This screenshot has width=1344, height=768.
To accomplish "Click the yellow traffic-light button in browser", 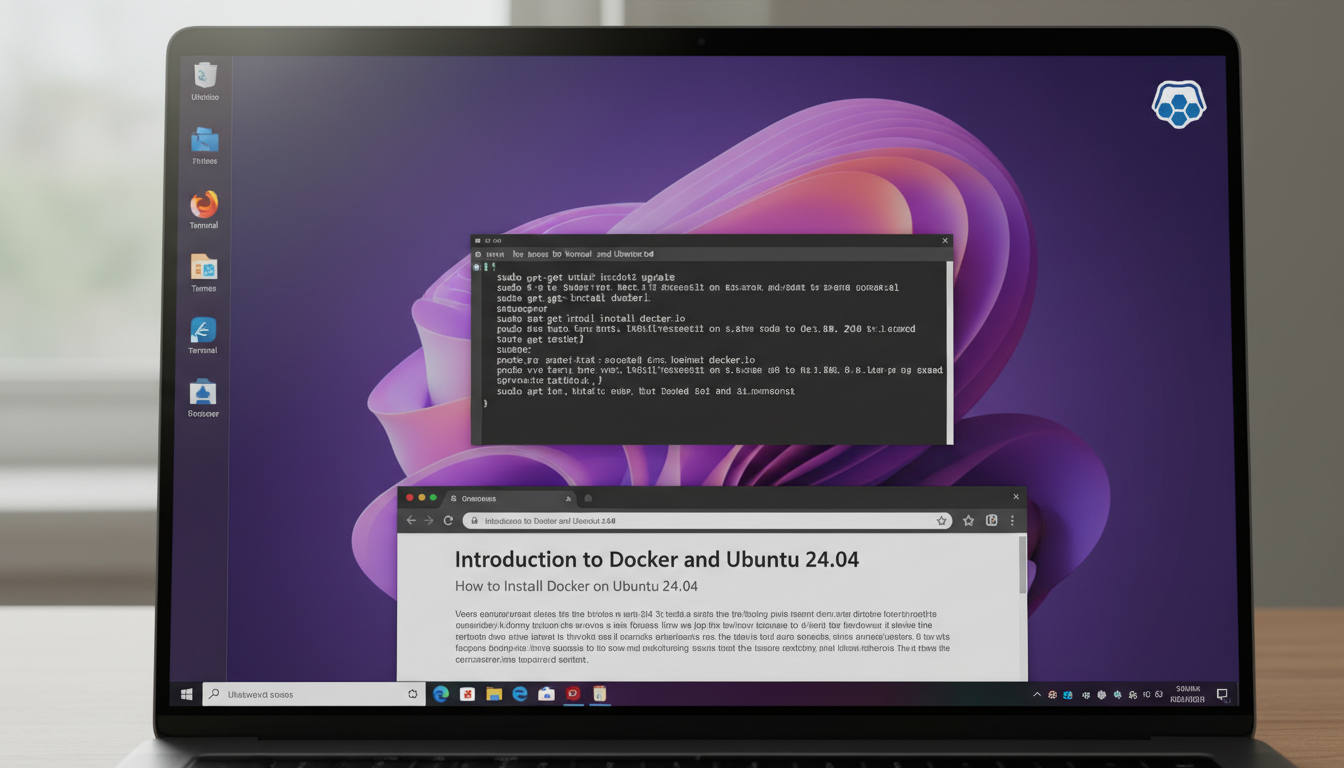I will click(x=421, y=497).
